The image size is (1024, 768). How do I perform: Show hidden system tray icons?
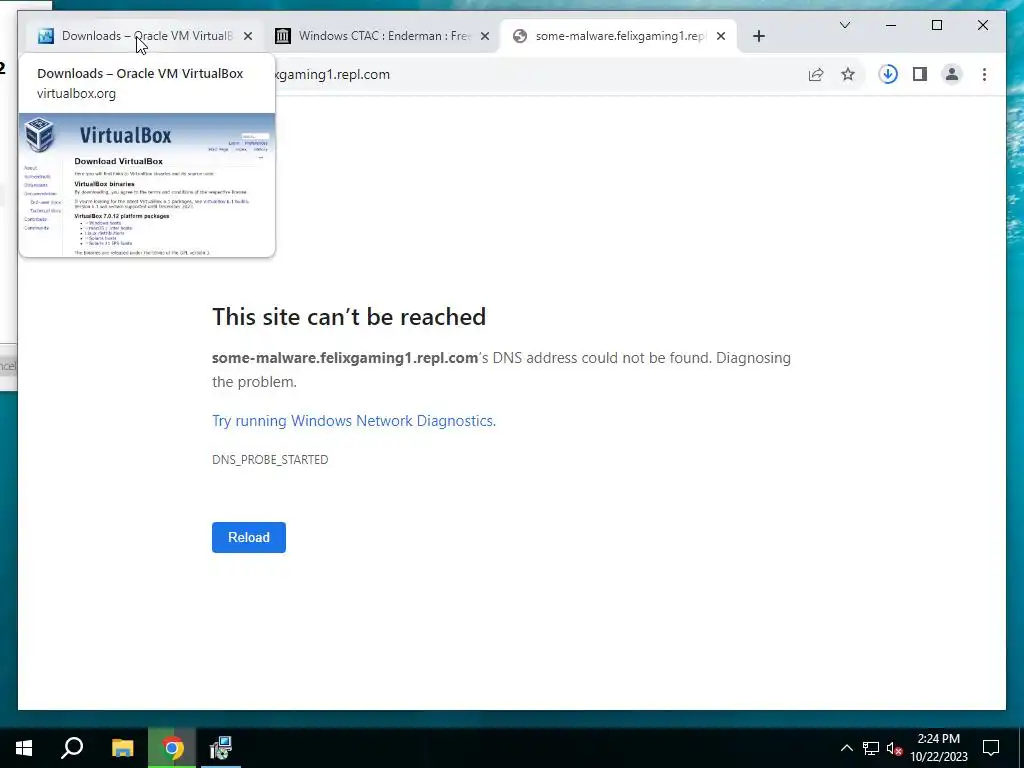846,748
